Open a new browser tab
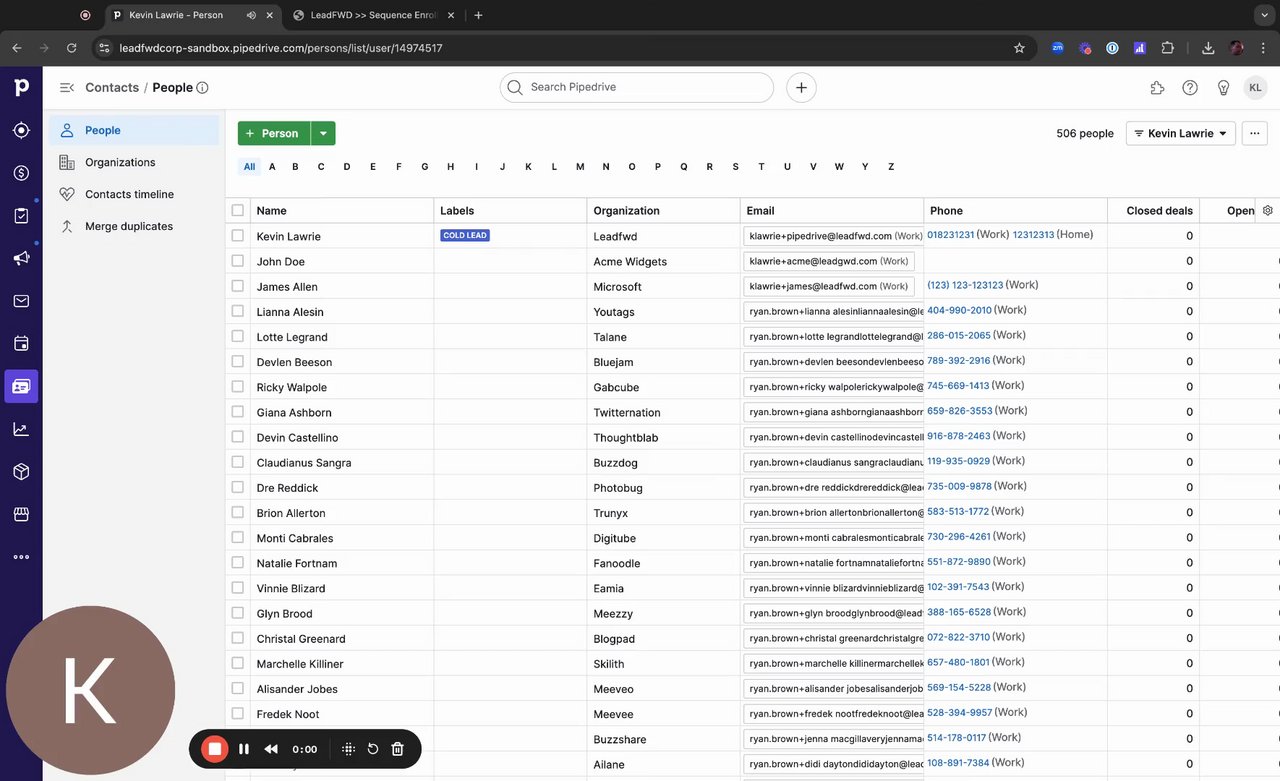 (478, 15)
